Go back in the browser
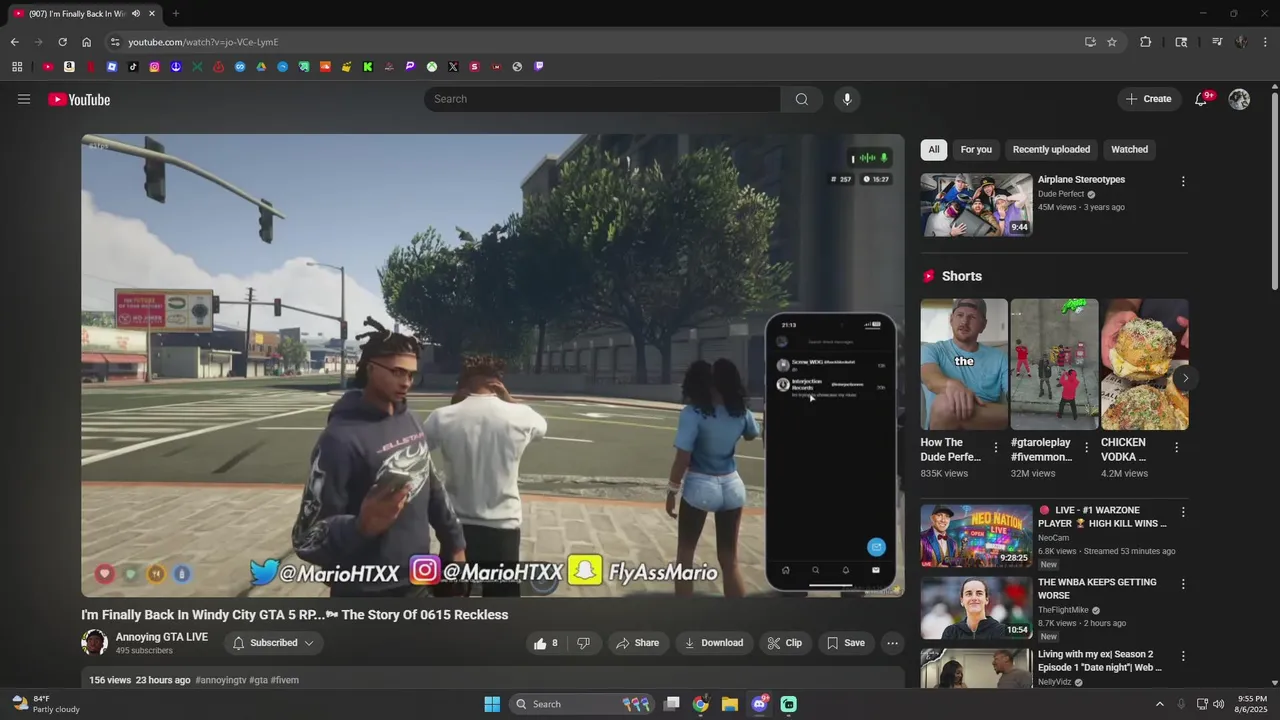This screenshot has height=720, width=1280. tap(14, 42)
